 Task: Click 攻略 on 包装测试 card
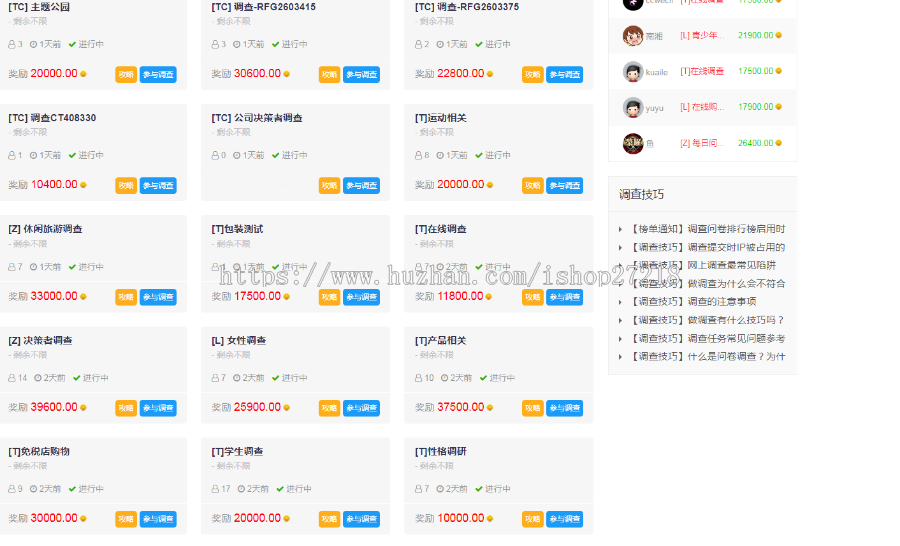(329, 297)
